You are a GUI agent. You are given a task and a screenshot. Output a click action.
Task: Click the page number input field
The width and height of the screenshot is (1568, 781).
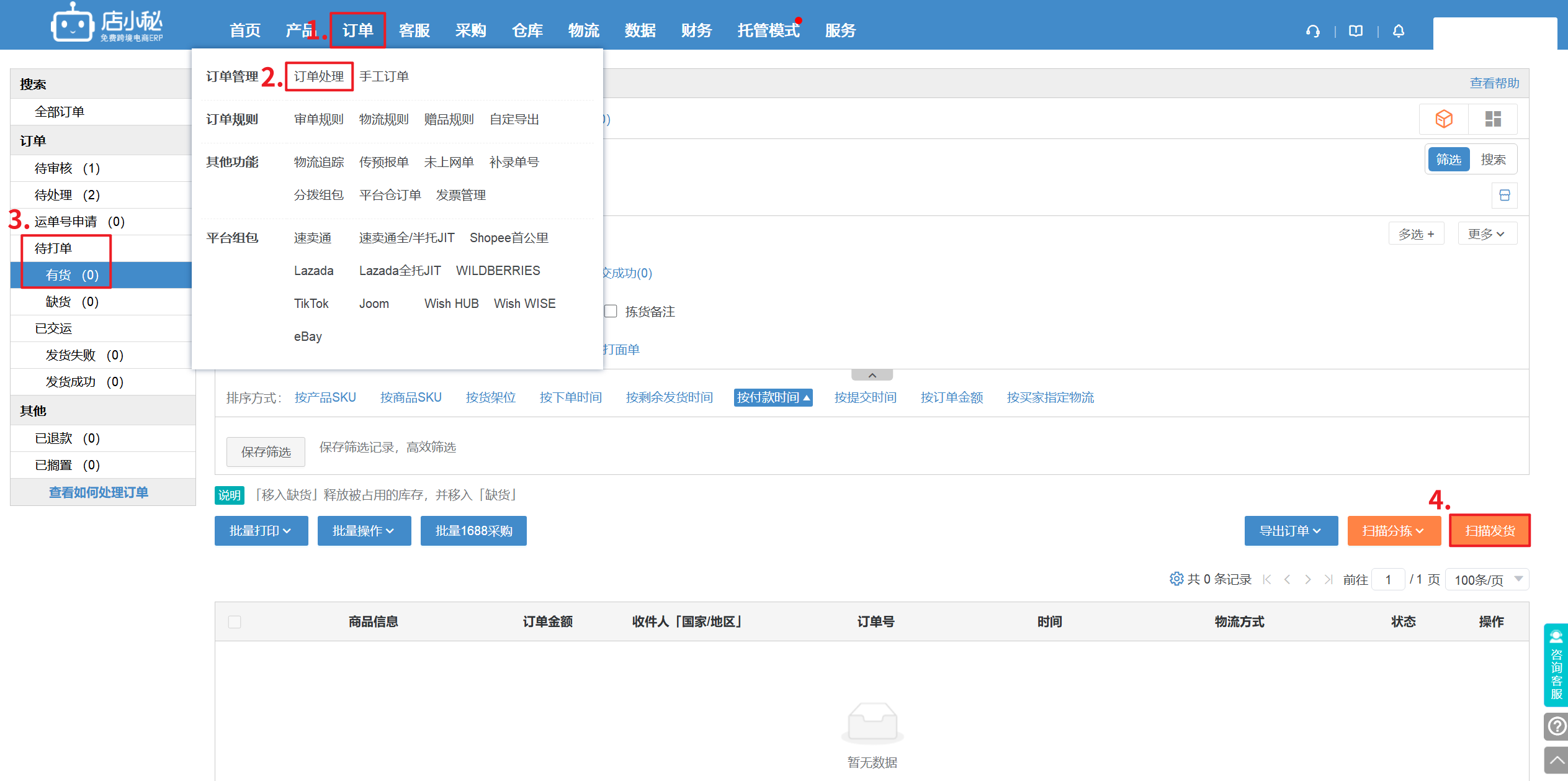(1387, 579)
